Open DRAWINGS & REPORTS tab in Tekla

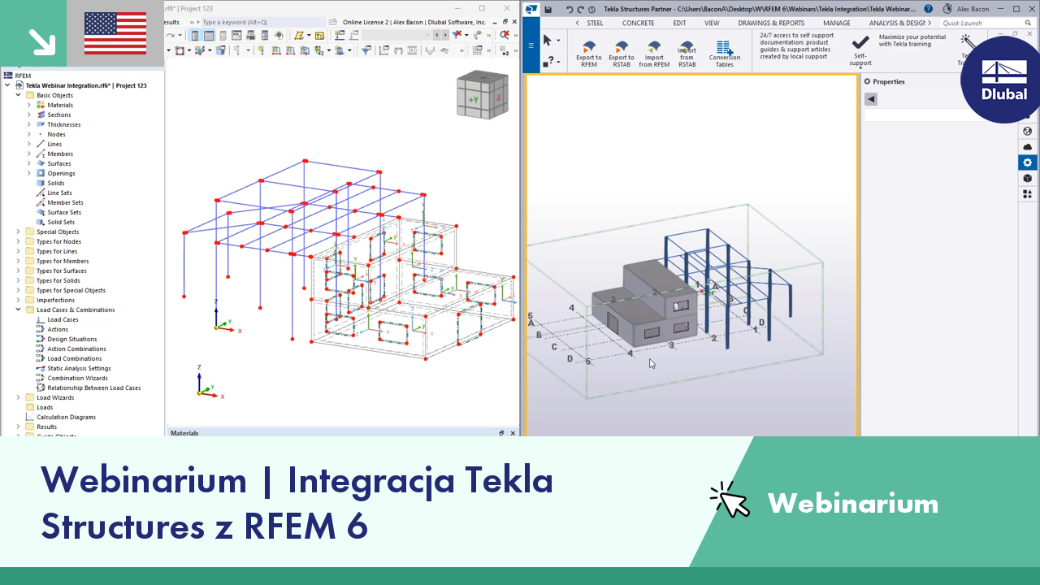tap(771, 23)
